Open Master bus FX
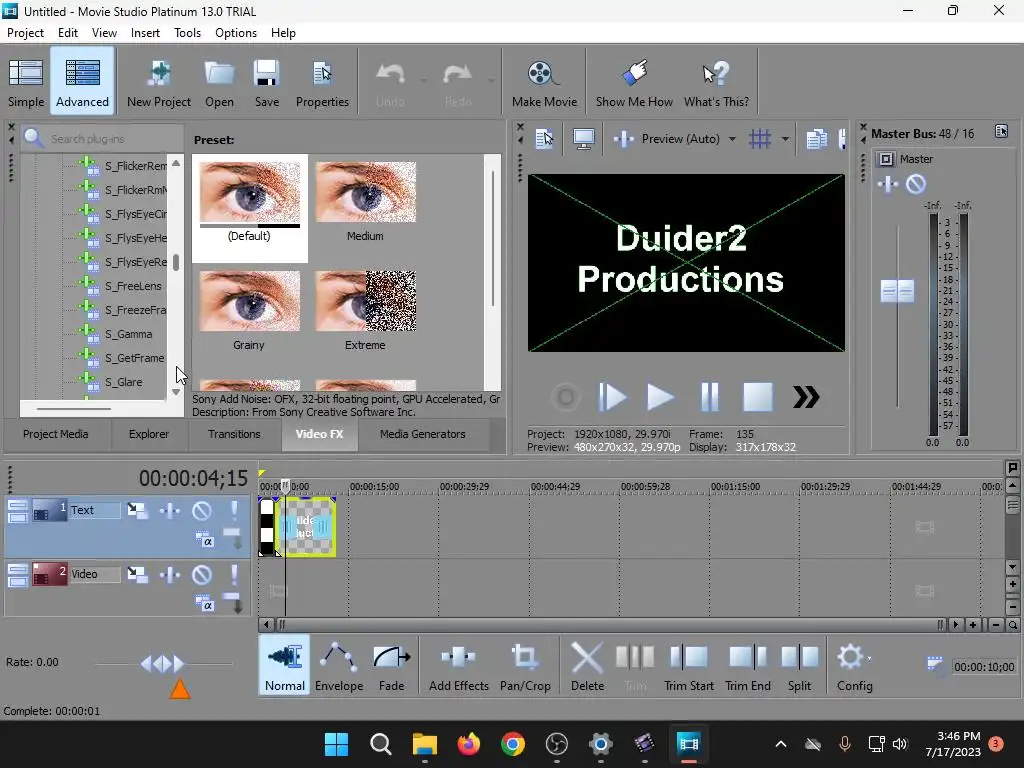 (x=888, y=184)
